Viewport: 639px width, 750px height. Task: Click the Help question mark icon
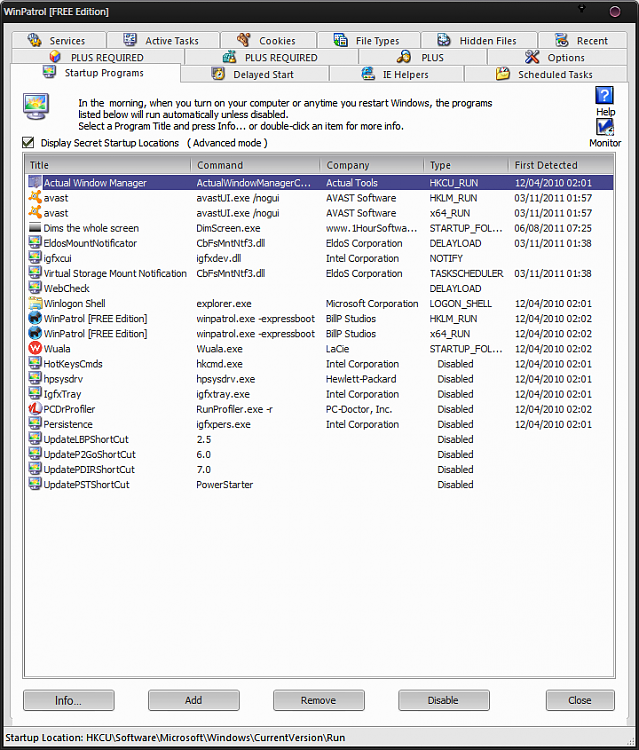[x=605, y=95]
